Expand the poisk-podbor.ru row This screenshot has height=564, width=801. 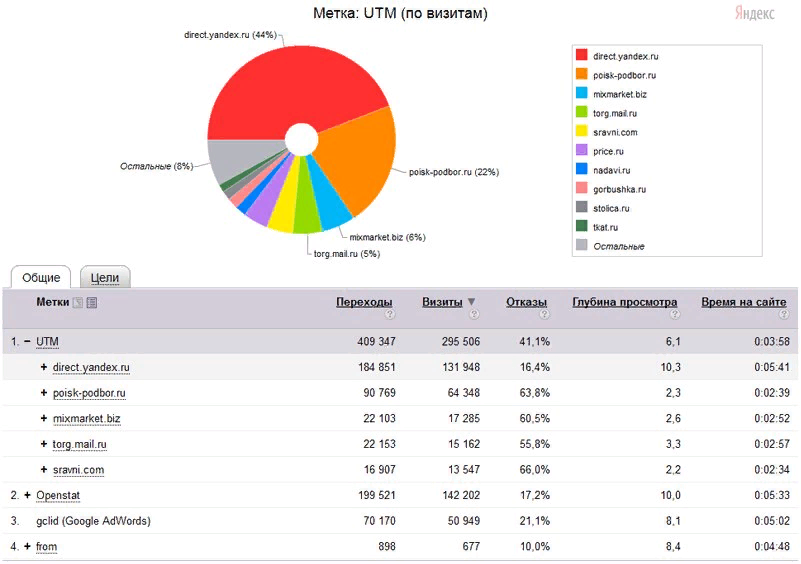(x=44, y=392)
